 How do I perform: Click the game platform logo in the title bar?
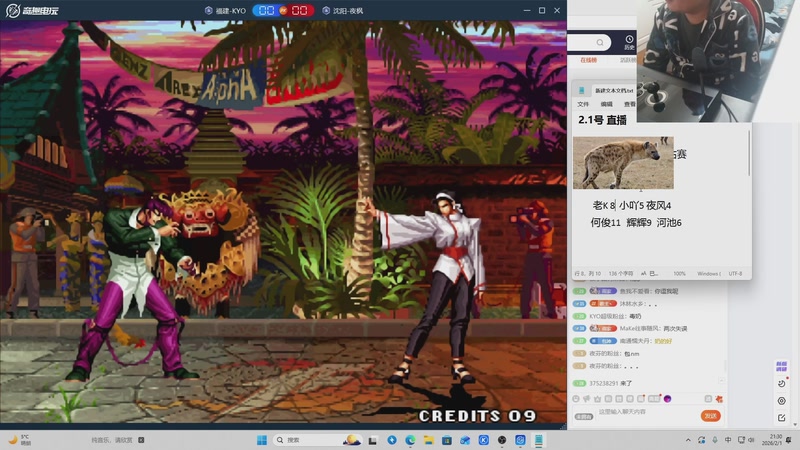[32, 10]
